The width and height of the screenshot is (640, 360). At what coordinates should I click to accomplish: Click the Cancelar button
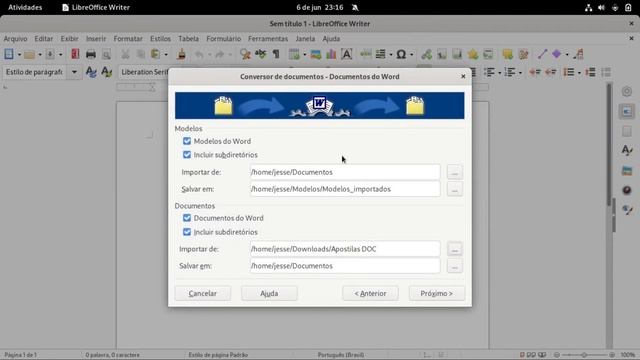[x=203, y=293]
